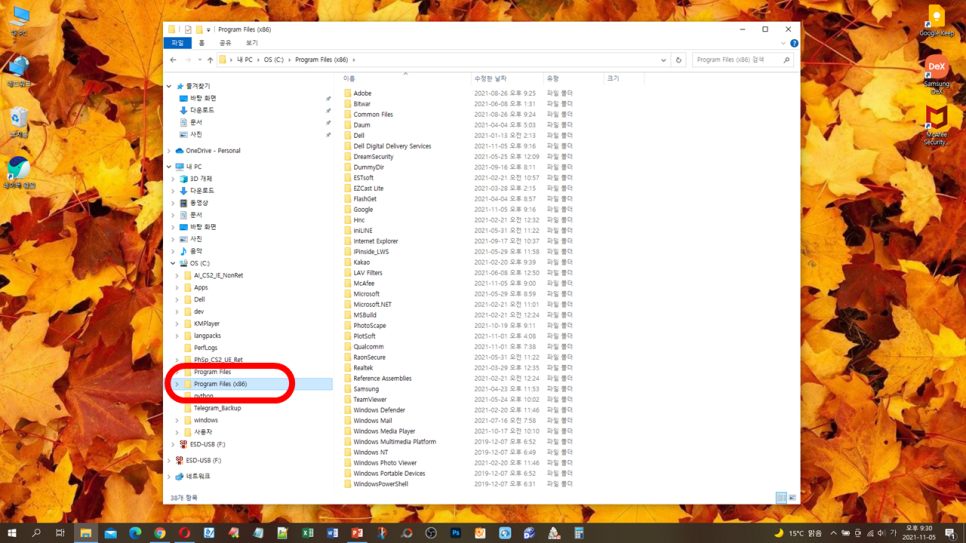Screen dimensions: 966x543
Task: Select the Common Files folder
Action: [x=373, y=114]
